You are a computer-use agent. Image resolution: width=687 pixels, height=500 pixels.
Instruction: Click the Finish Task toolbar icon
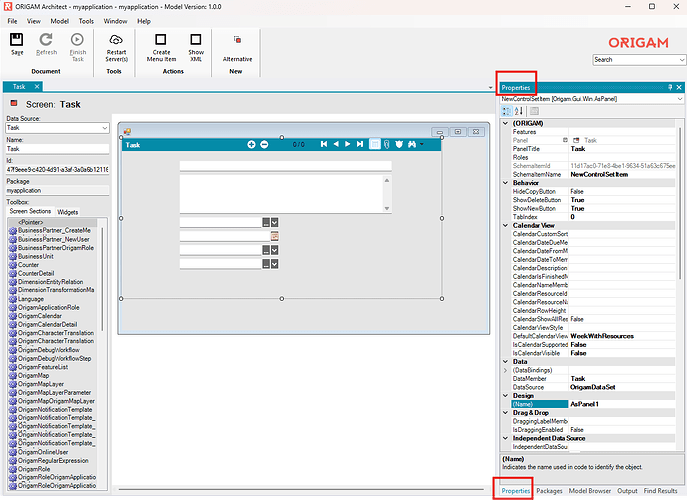point(77,39)
